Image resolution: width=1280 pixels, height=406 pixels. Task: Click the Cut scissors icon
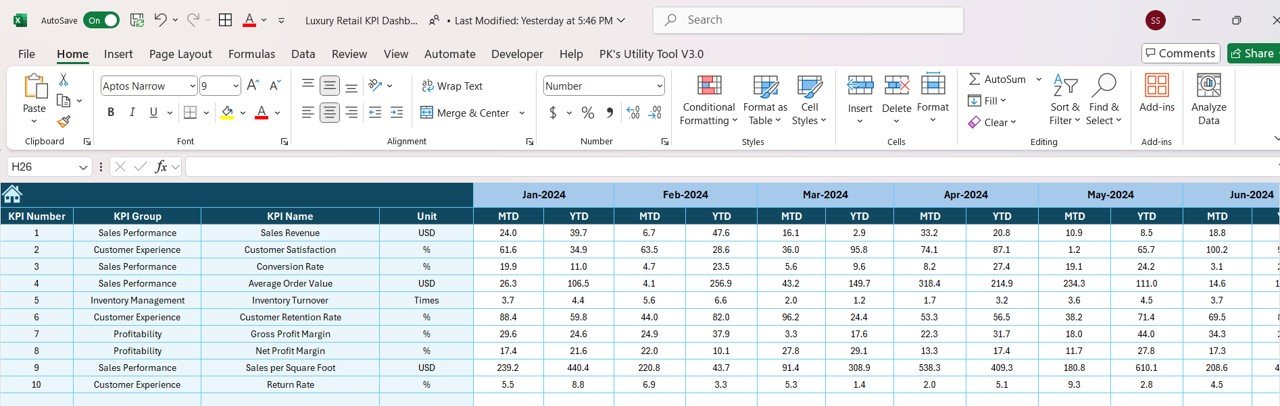pyautogui.click(x=63, y=80)
